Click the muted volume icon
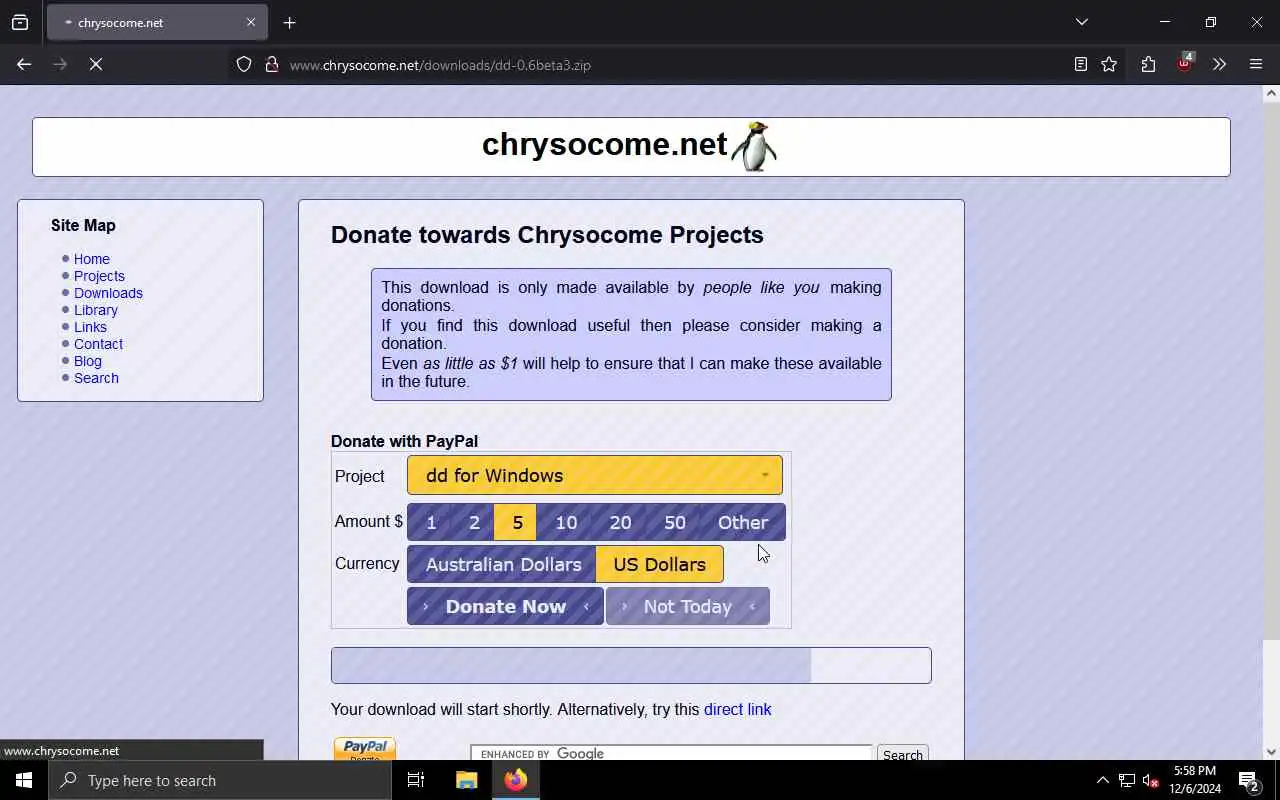The image size is (1280, 800). (x=1151, y=780)
